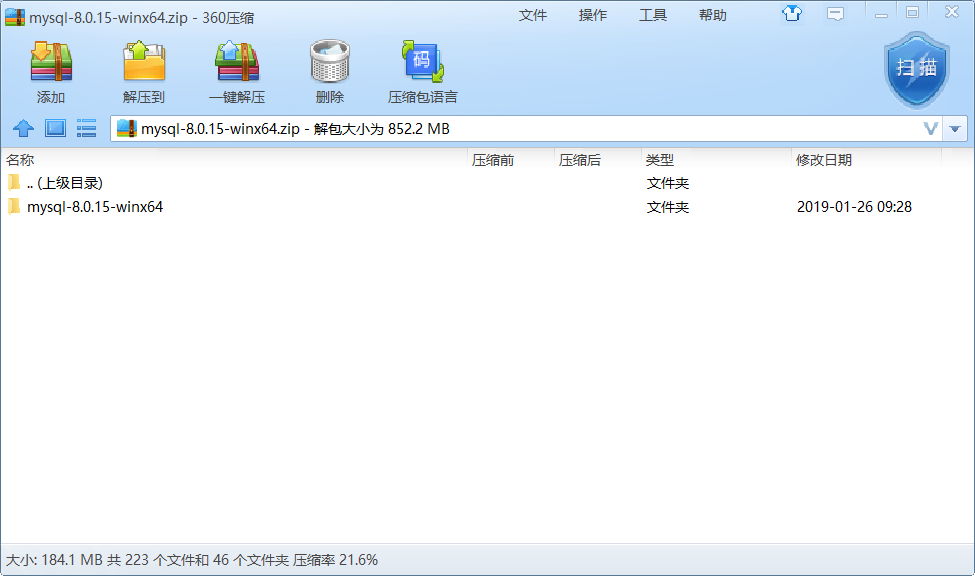Switch to detailed list view mode
Viewport: 975px width, 576px height.
86,129
